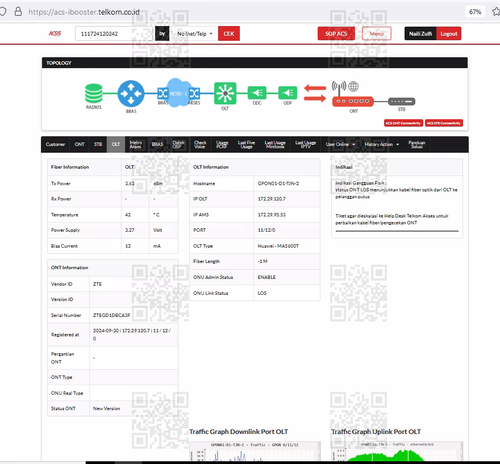Click the AKSES switch icon beside cloud
500x464 pixels.
click(x=194, y=93)
